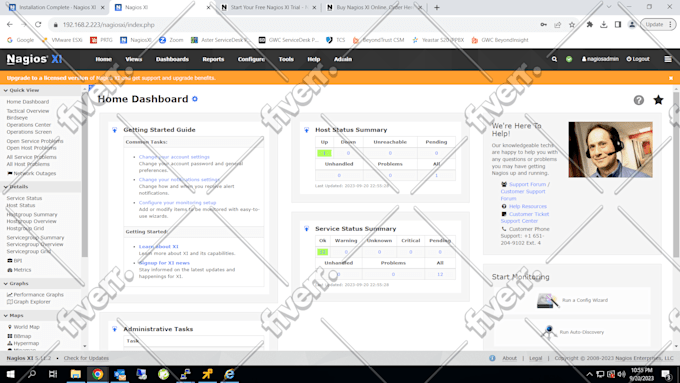The image size is (680, 383).
Task: Click the Host Status Summary dashlet pin icon
Action: click(x=306, y=130)
